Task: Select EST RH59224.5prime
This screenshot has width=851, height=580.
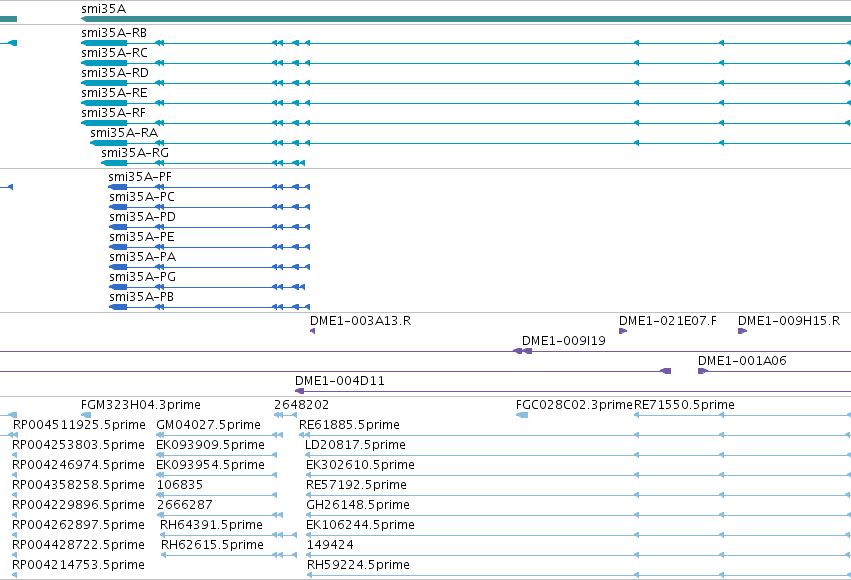Action: tap(358, 565)
